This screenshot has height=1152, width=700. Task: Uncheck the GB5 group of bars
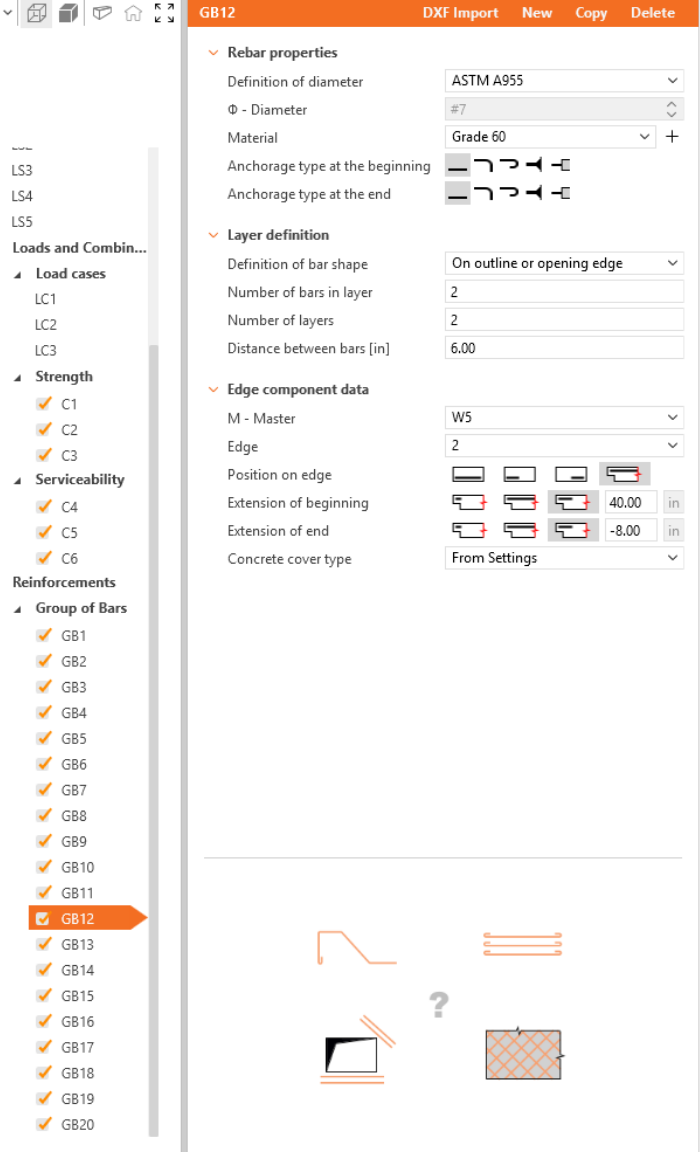[43, 739]
